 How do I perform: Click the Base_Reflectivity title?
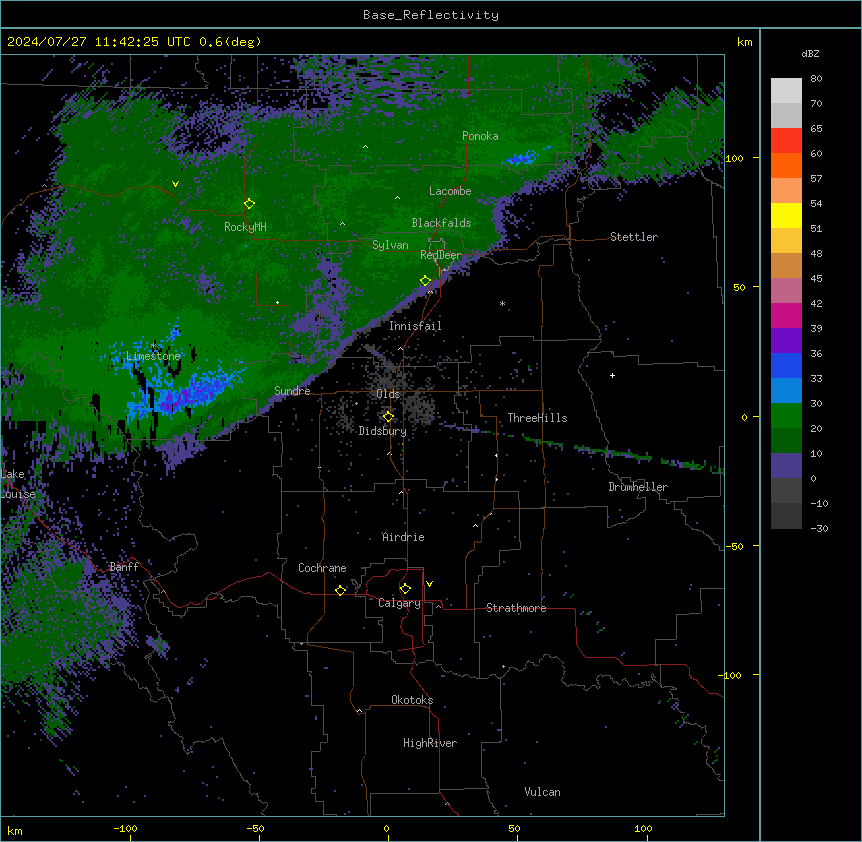coord(431,15)
